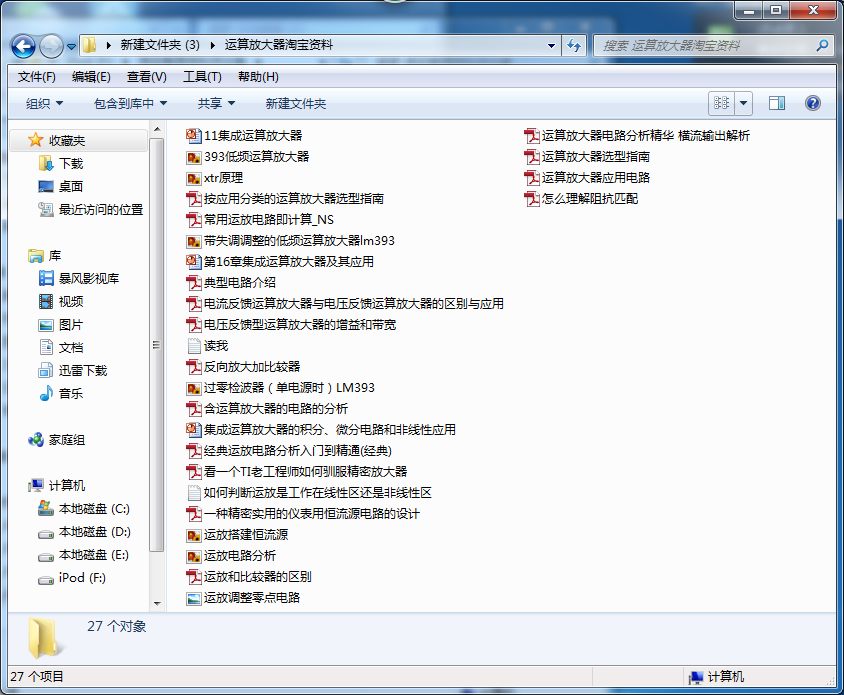Open the 工具(T) menu
Image resolution: width=844 pixels, height=695 pixels.
pyautogui.click(x=202, y=77)
